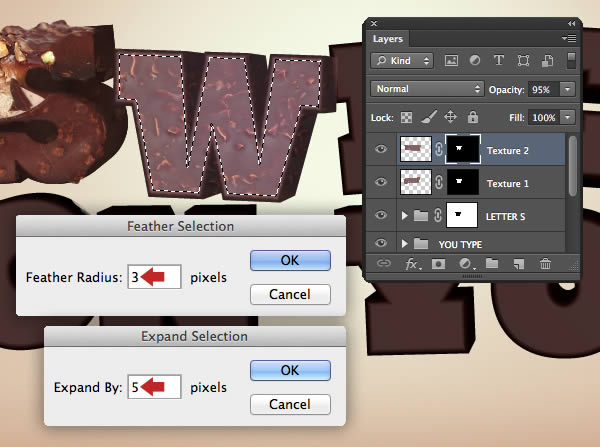The image size is (600, 447).
Task: Select the Texture 1 layer thumbnail
Action: [416, 182]
